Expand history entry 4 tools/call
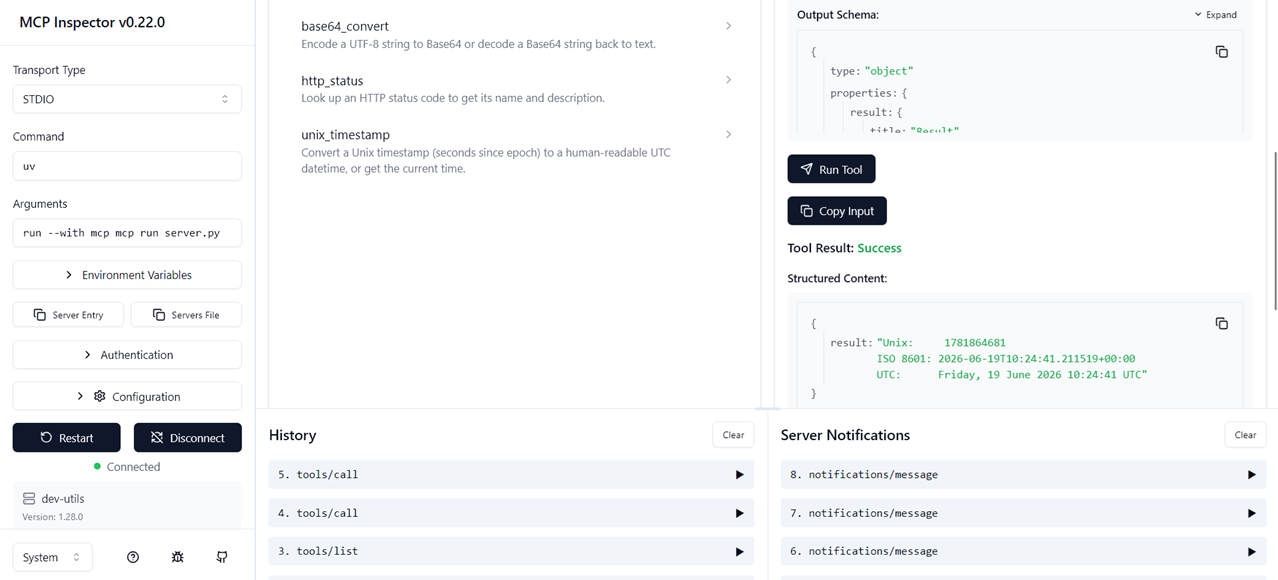This screenshot has width=1278, height=580. coord(511,513)
